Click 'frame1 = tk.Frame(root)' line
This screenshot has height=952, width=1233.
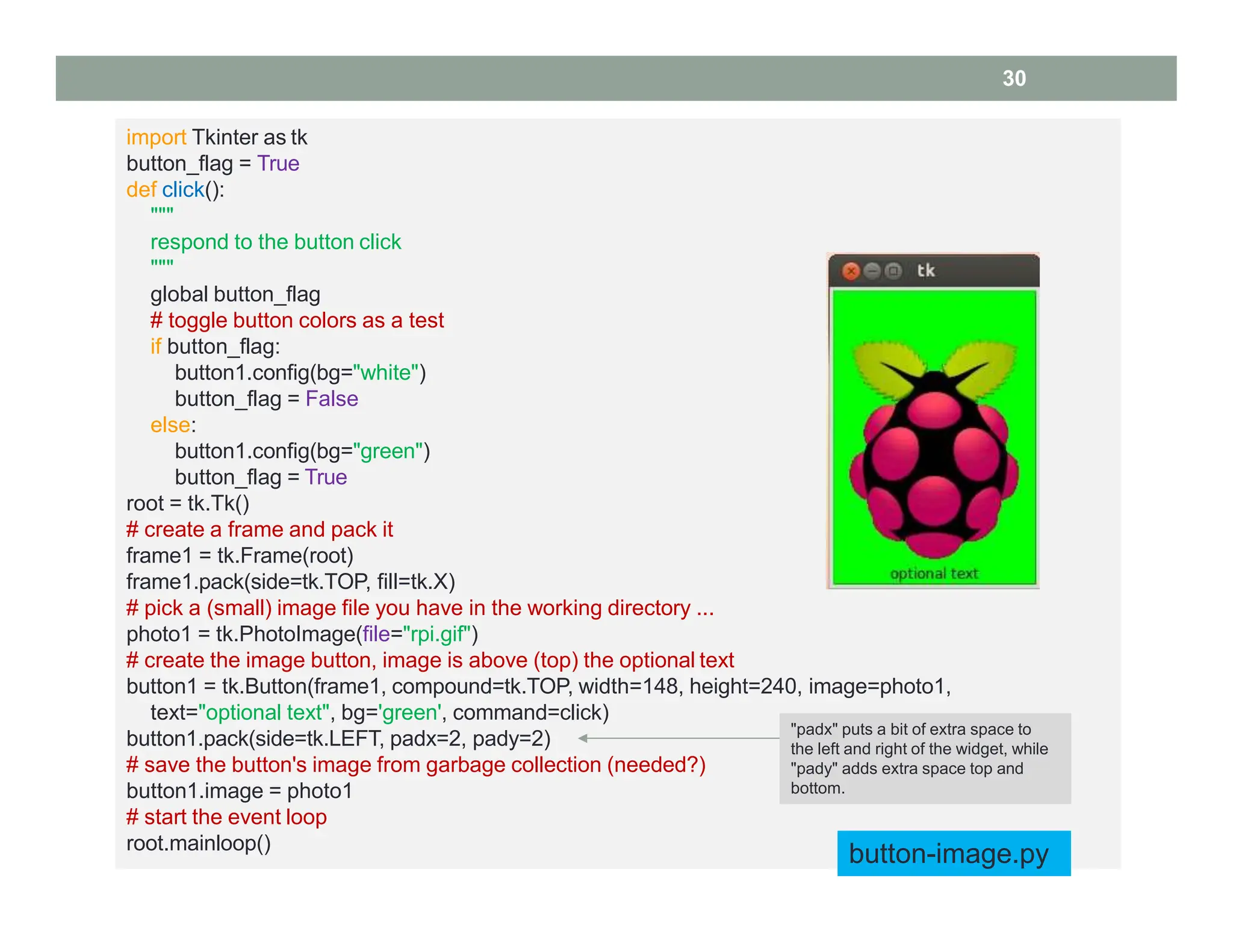pyautogui.click(x=240, y=555)
